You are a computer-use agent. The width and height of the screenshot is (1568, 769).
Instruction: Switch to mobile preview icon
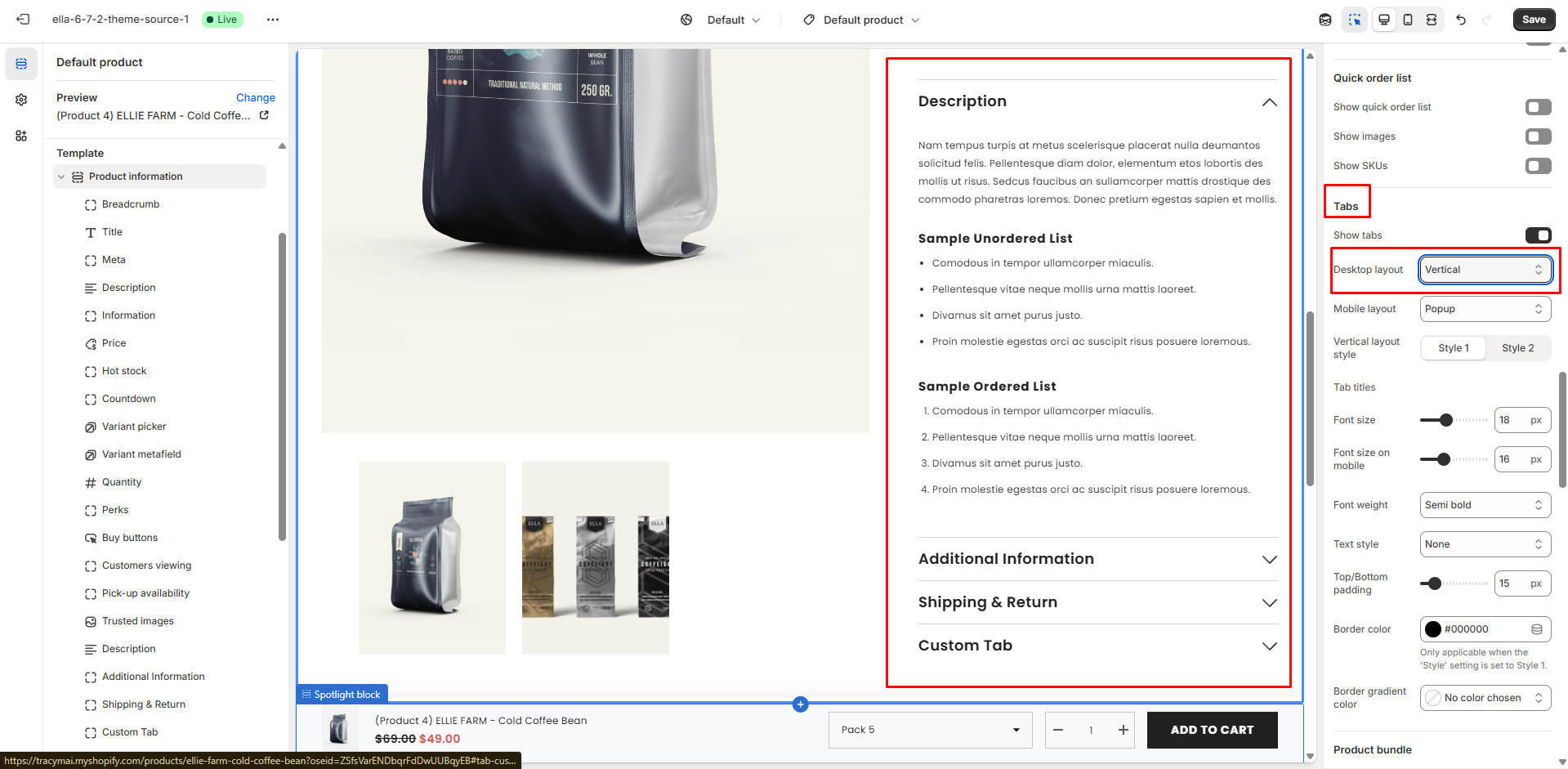tap(1408, 20)
